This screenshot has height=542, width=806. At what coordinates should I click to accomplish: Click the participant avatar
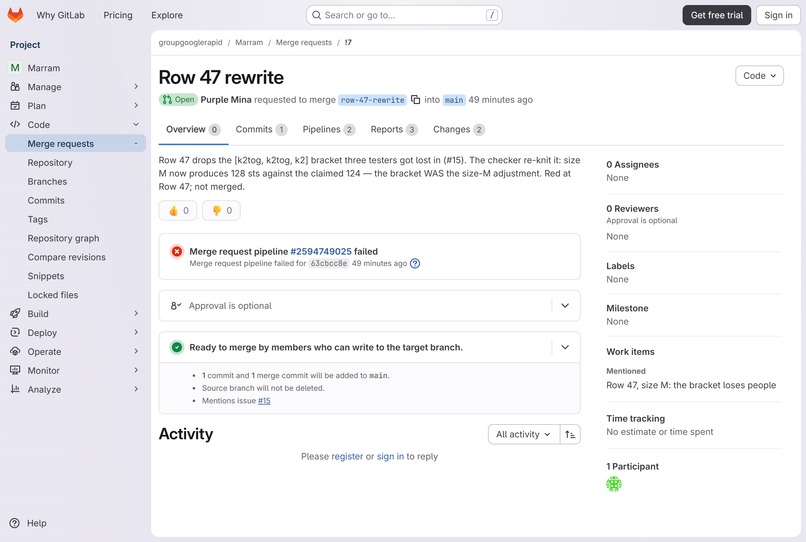tap(614, 484)
